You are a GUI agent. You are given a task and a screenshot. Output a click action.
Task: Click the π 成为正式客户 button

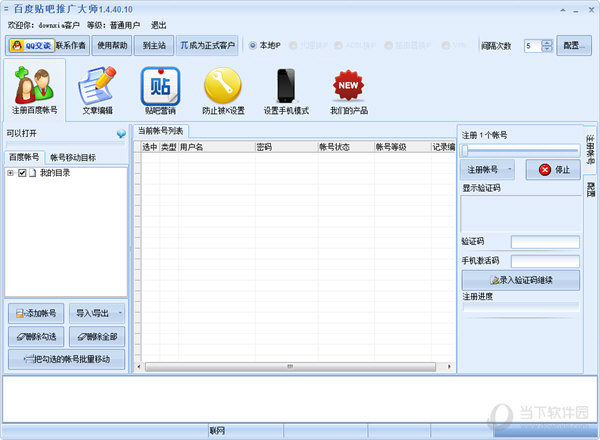click(x=207, y=46)
